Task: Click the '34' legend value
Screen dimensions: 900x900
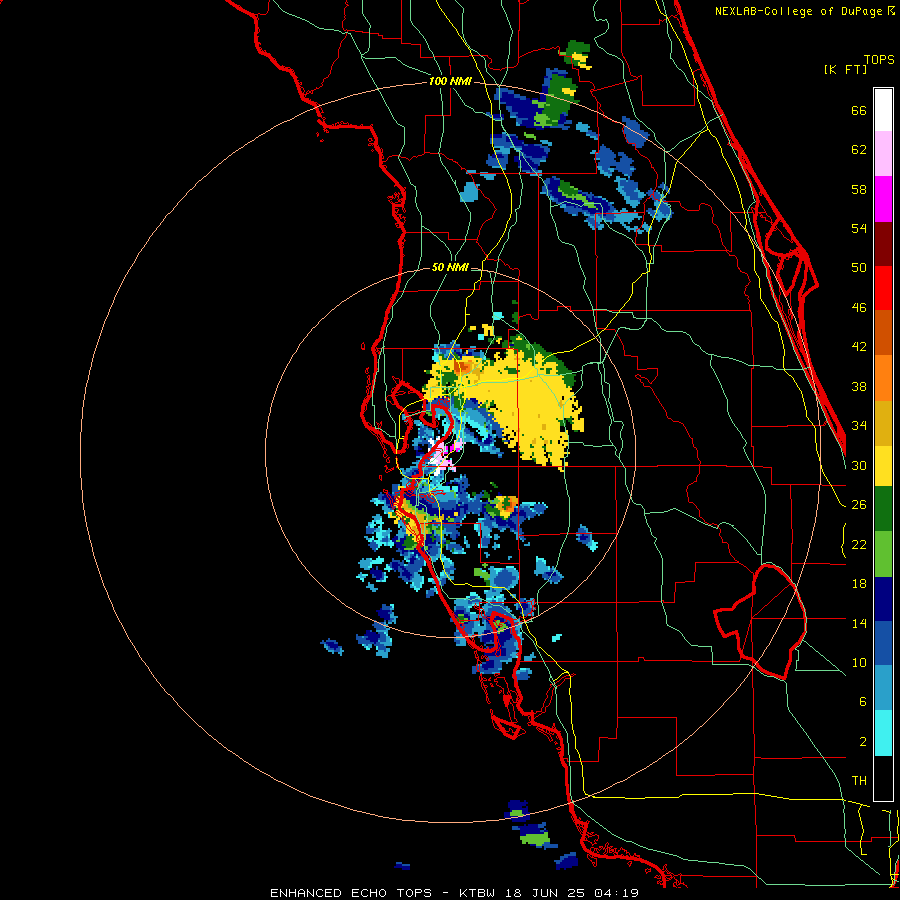Action: (859, 426)
